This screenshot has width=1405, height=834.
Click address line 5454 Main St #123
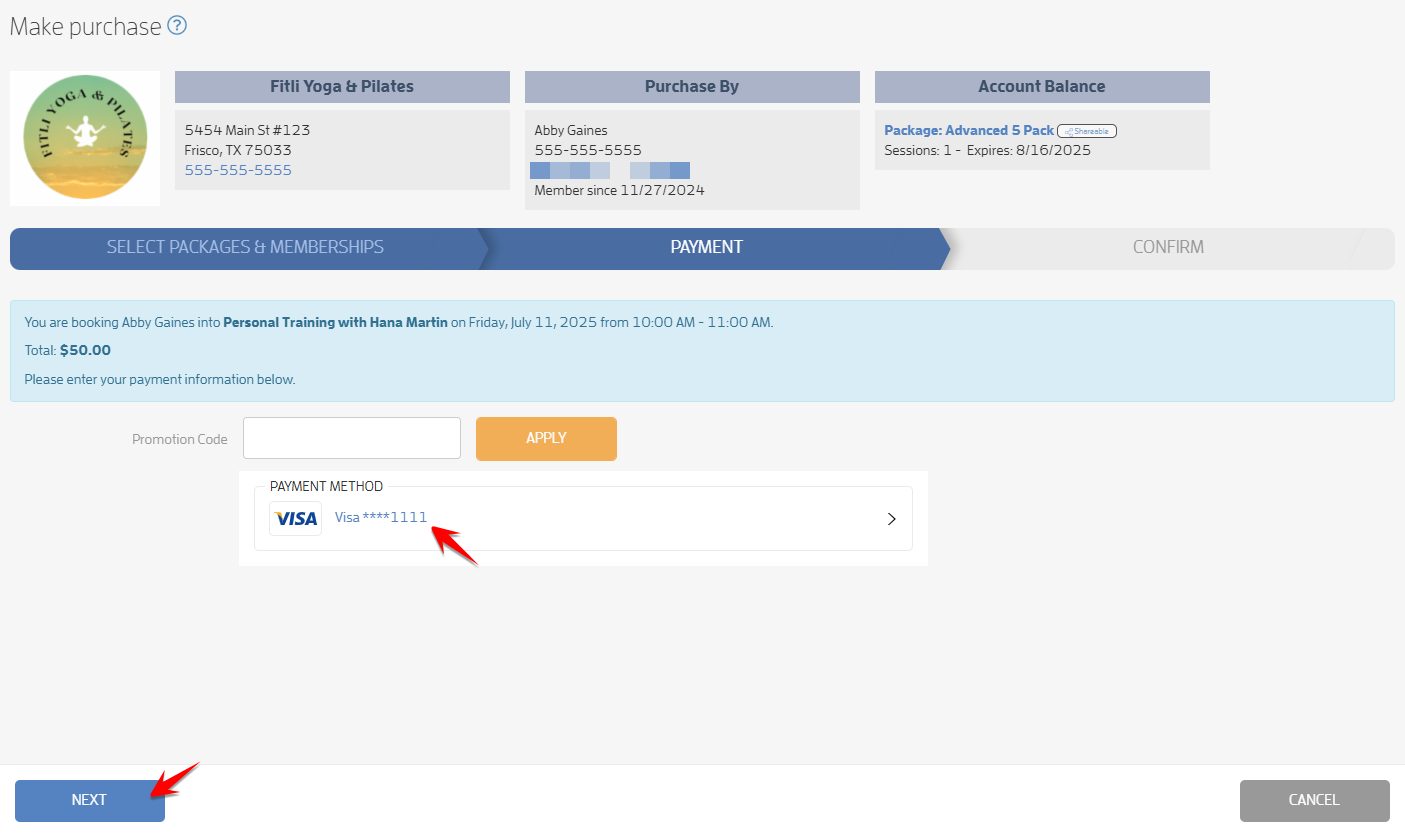point(247,131)
